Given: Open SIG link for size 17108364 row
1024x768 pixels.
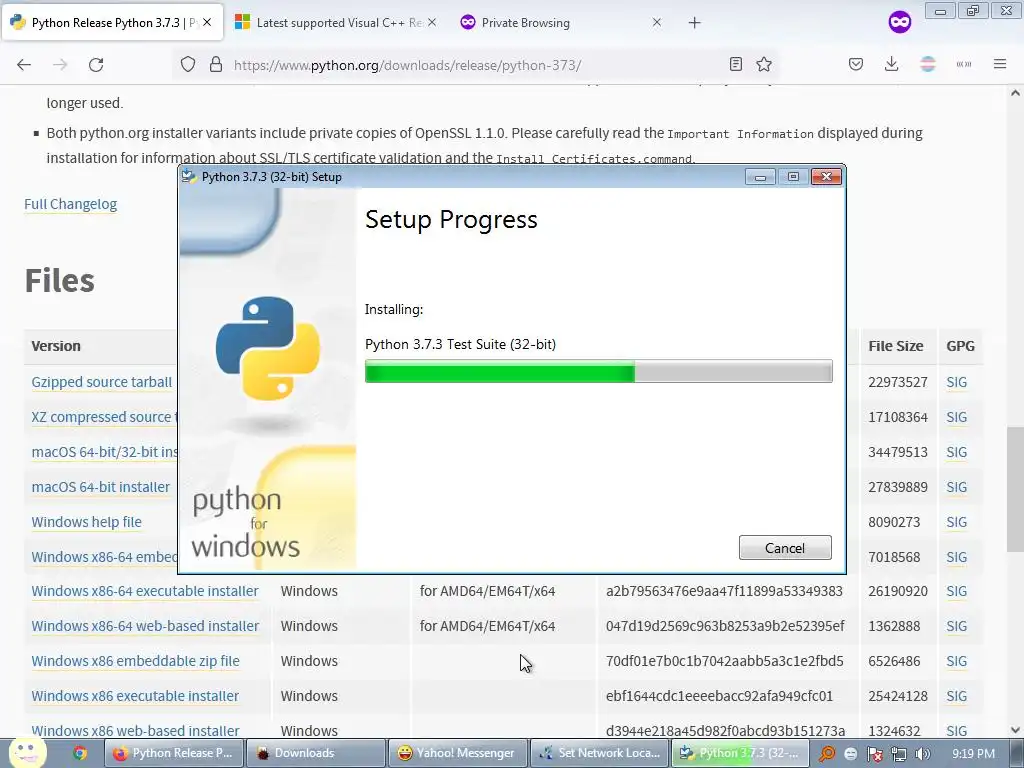Looking at the screenshot, I should coord(956,417).
